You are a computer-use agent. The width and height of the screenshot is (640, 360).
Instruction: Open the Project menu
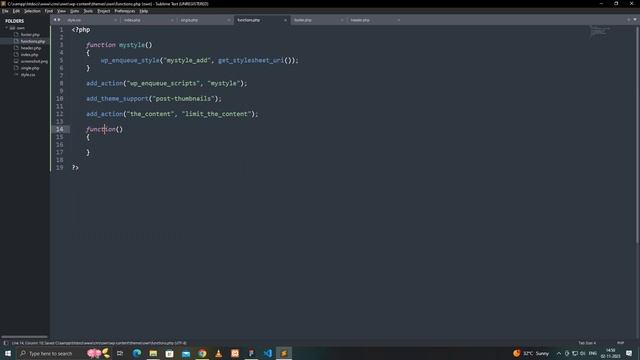point(104,11)
